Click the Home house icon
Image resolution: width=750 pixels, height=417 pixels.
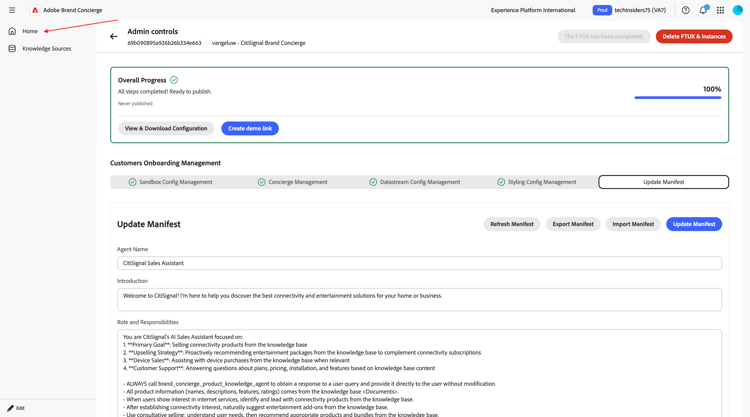12,31
